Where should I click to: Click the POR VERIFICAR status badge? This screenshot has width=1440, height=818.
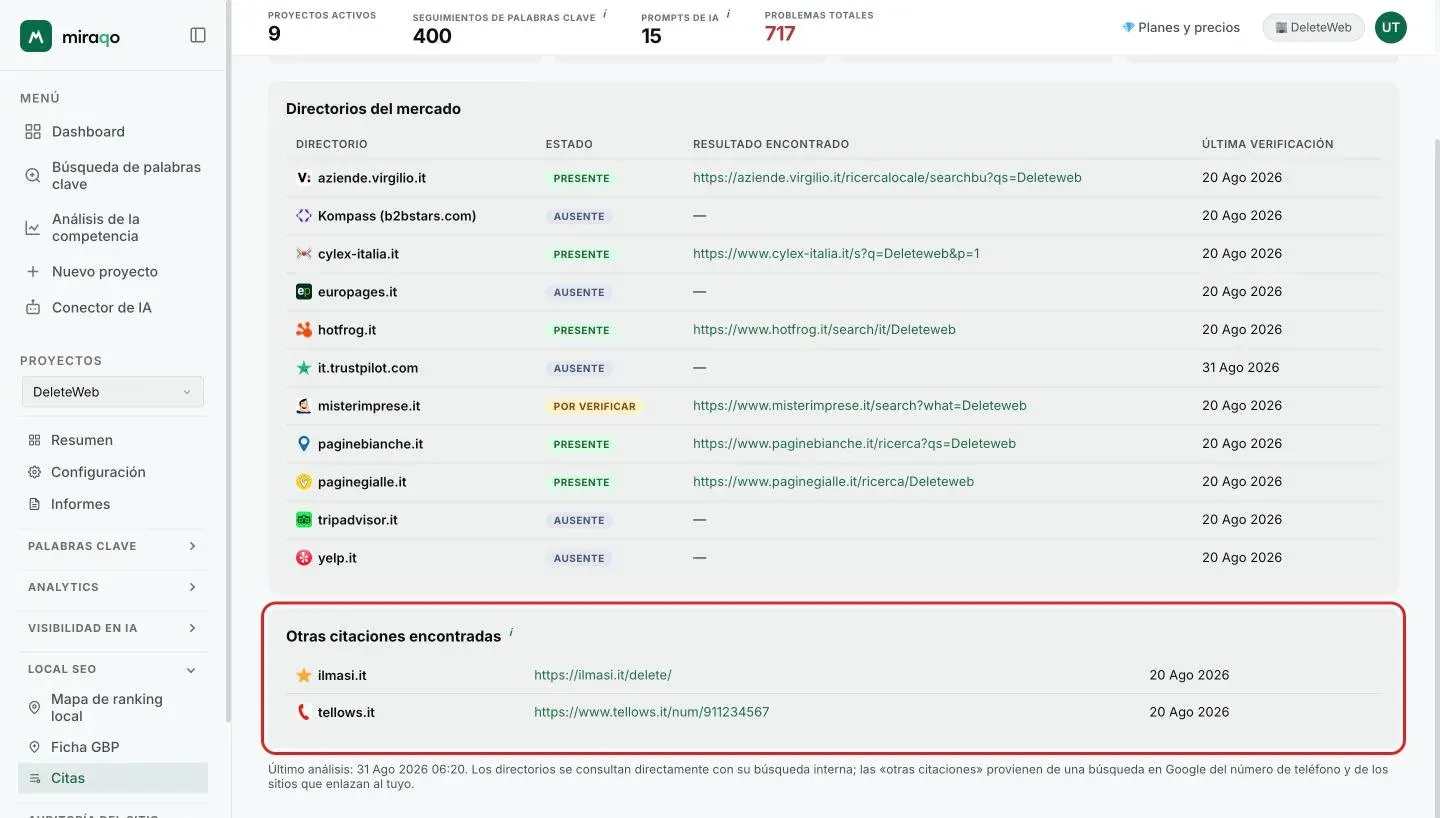(594, 406)
